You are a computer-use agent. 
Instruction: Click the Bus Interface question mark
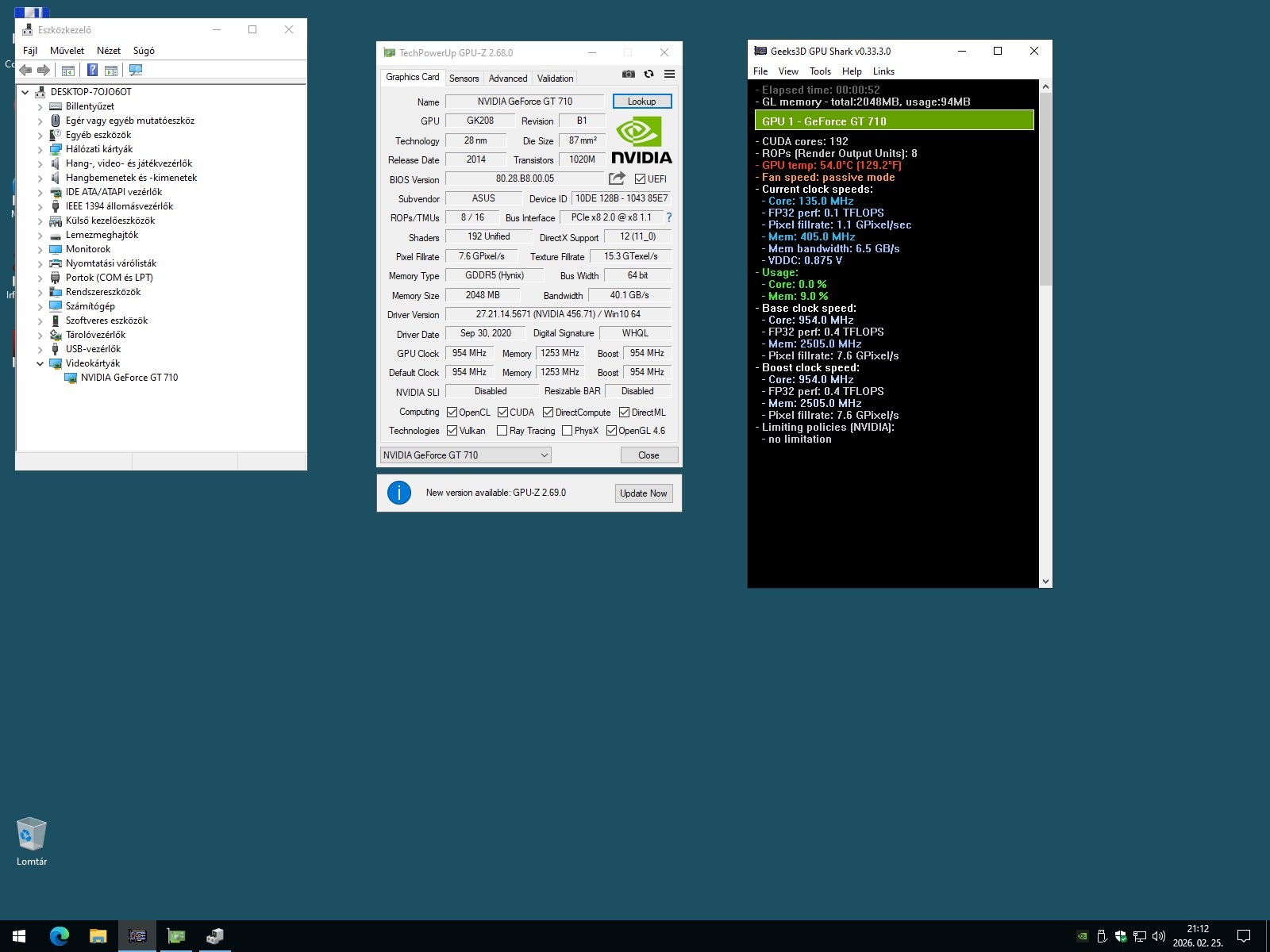(669, 217)
